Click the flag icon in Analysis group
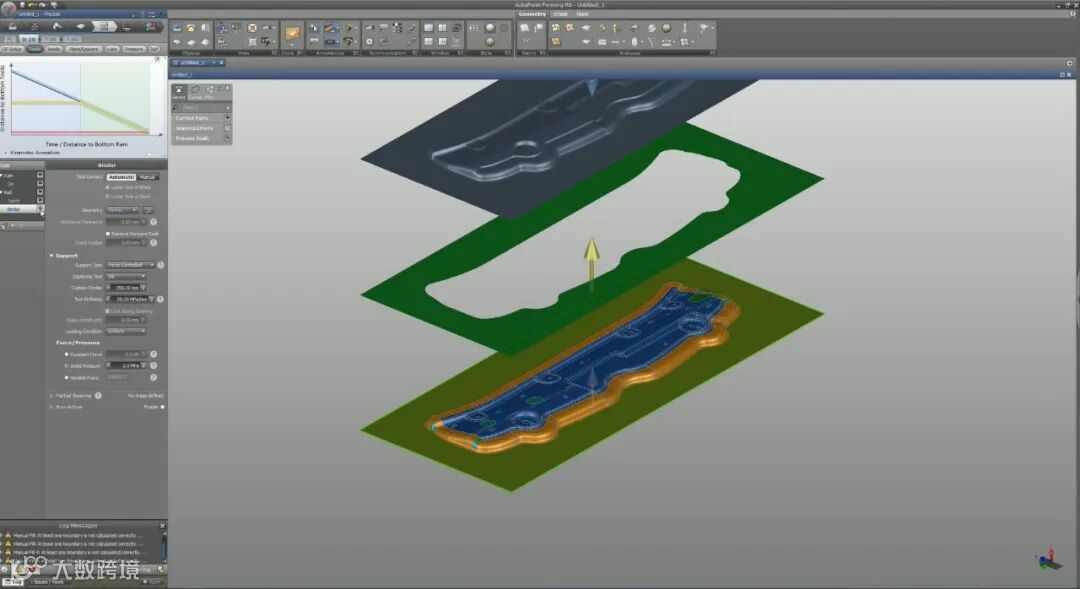This screenshot has width=1080, height=589. click(704, 28)
